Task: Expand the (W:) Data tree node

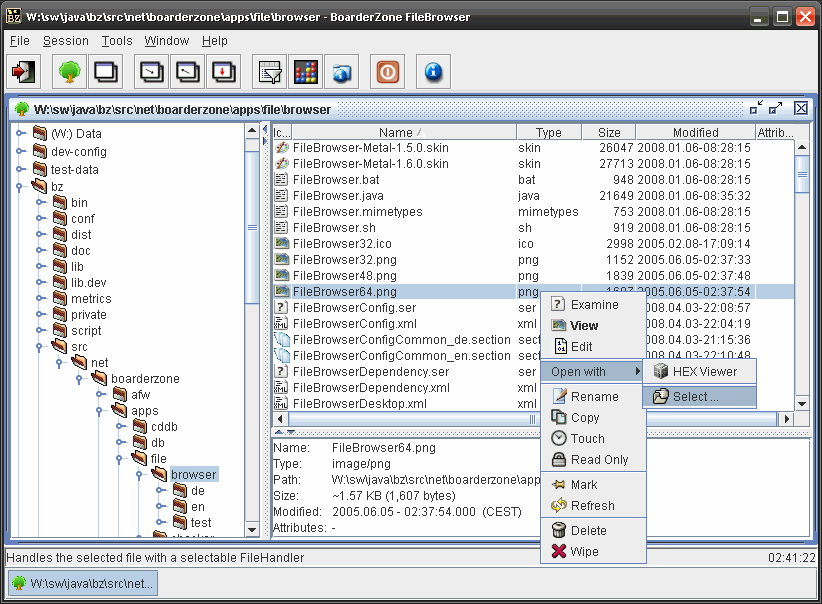Action: 20,133
